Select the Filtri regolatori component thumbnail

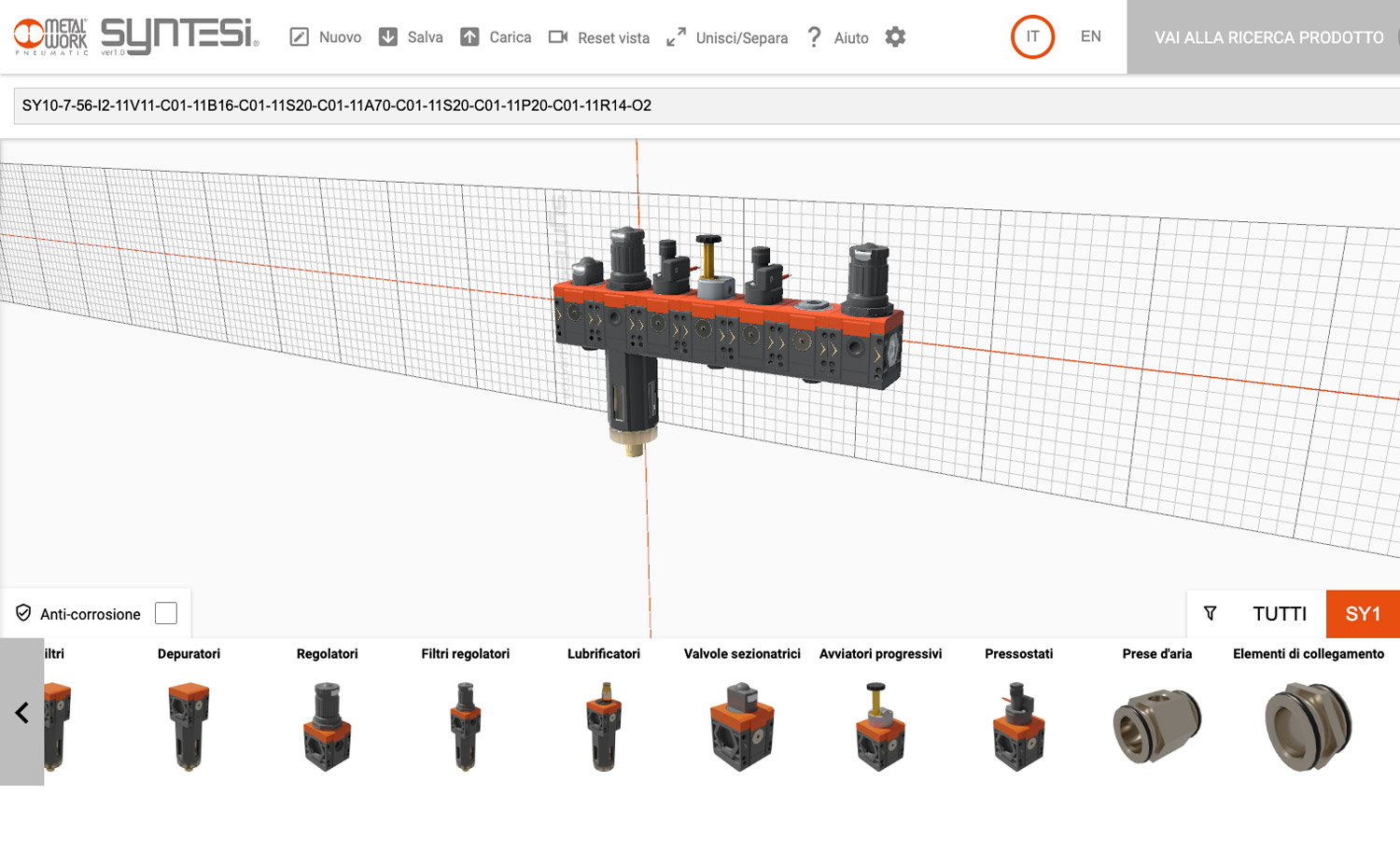coord(465,725)
